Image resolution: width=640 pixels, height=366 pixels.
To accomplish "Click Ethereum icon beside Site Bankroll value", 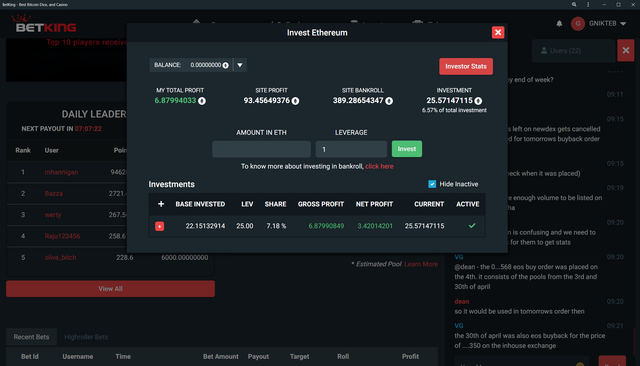I will pyautogui.click(x=389, y=101).
